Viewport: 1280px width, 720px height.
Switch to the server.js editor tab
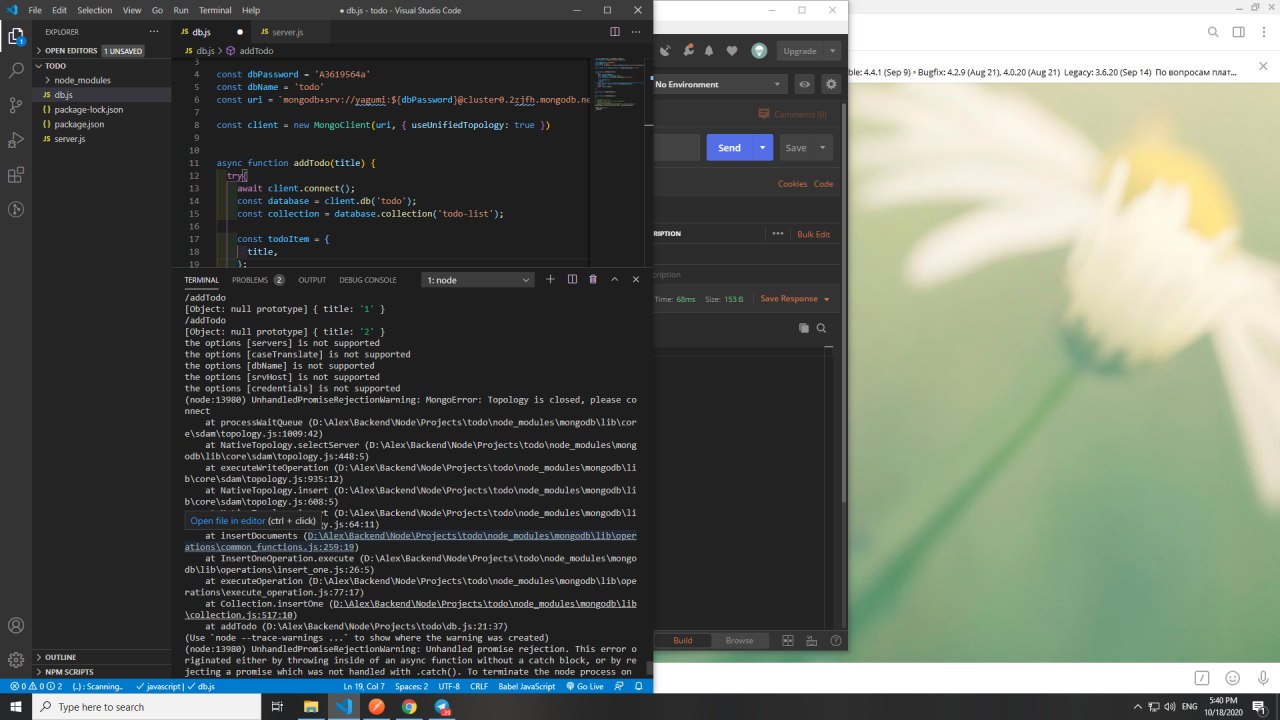[x=280, y=32]
